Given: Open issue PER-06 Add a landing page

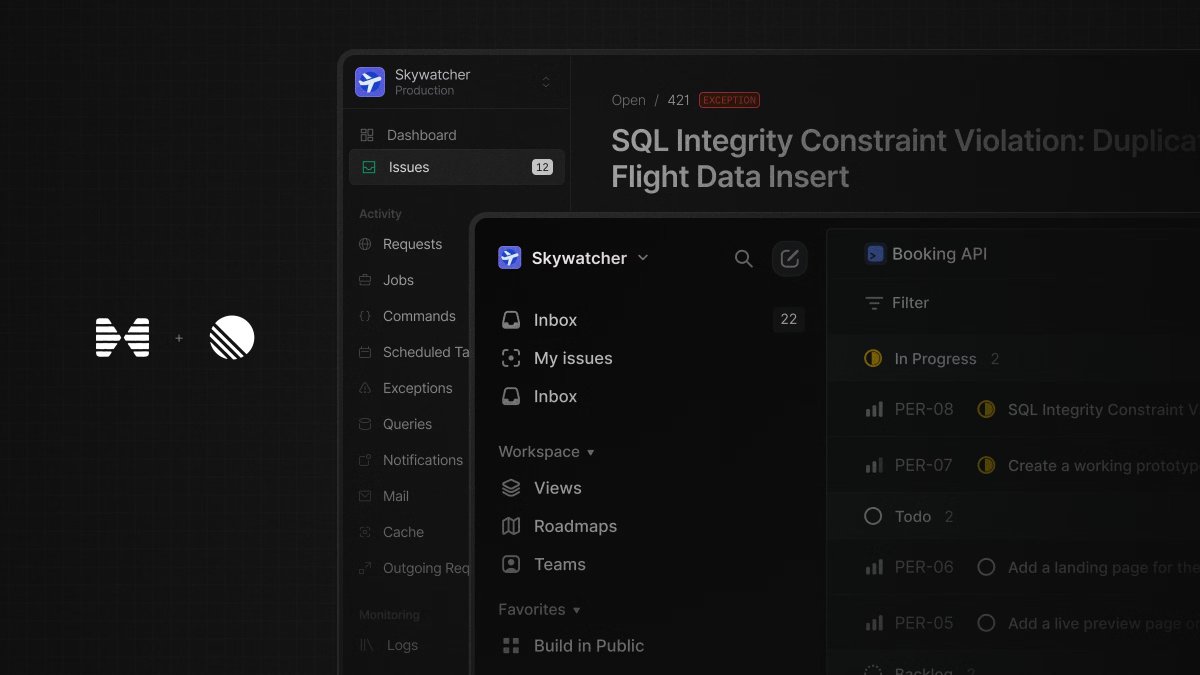Looking at the screenshot, I should [1103, 568].
